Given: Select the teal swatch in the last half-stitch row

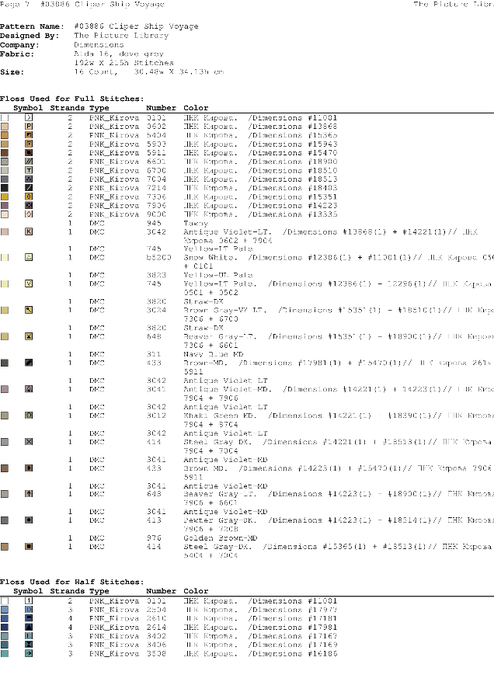Looking at the screenshot, I should (4, 654).
